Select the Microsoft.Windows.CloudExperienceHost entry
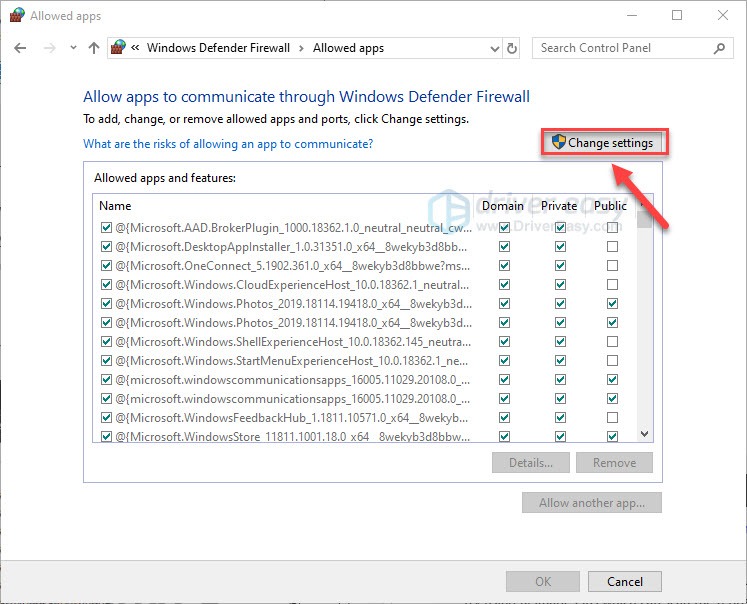Viewport: 747px width, 604px height. tap(292, 285)
